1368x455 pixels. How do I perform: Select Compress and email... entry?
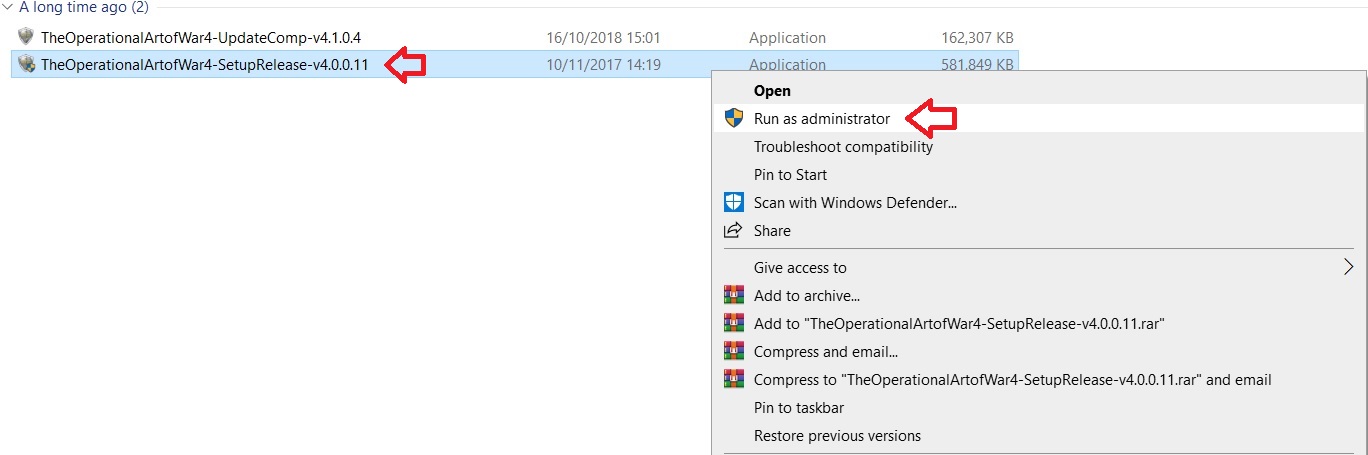coord(826,352)
